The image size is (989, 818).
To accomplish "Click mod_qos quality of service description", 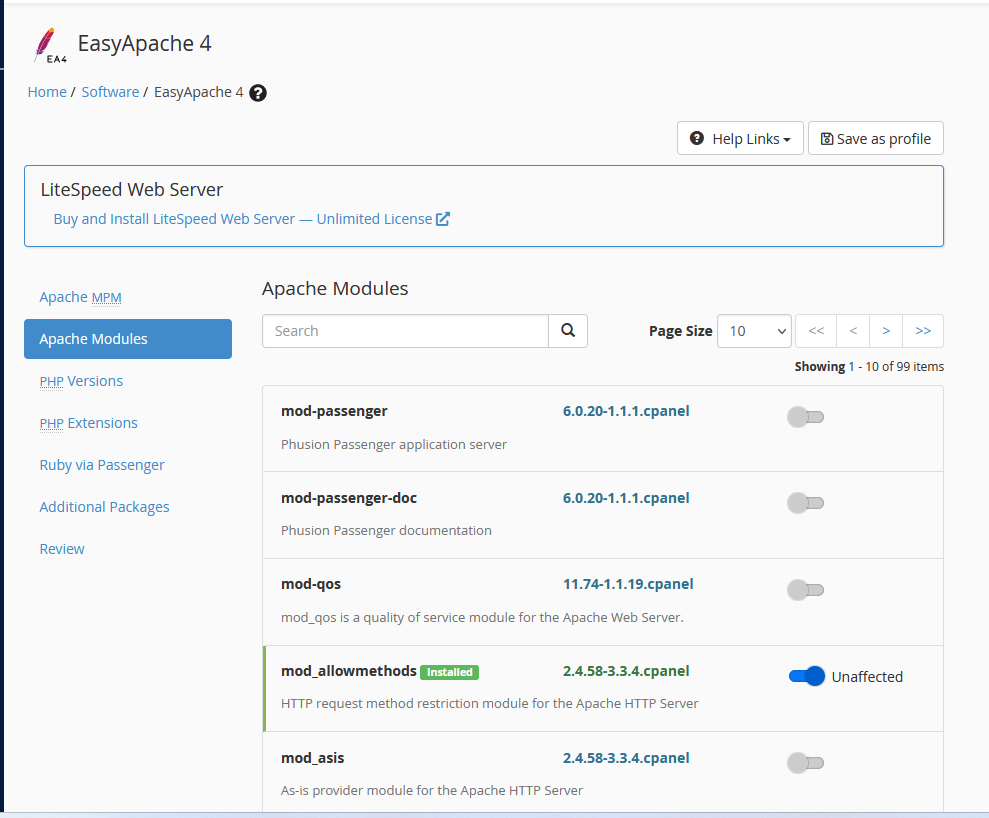I will 482,617.
